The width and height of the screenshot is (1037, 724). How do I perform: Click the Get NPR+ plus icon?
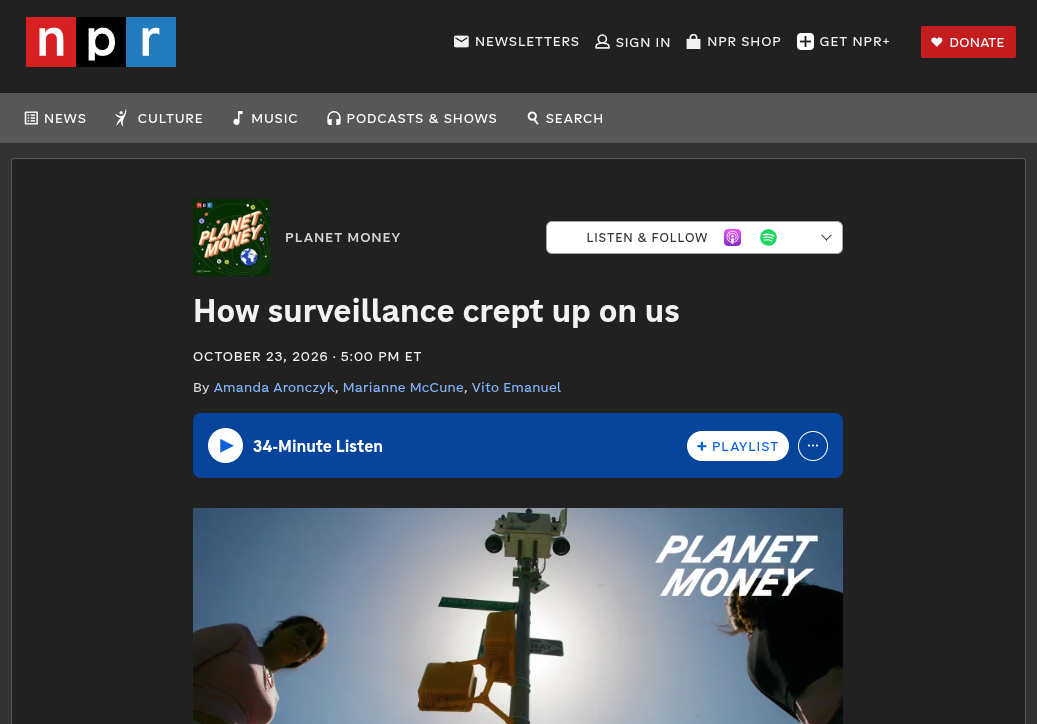pos(805,42)
